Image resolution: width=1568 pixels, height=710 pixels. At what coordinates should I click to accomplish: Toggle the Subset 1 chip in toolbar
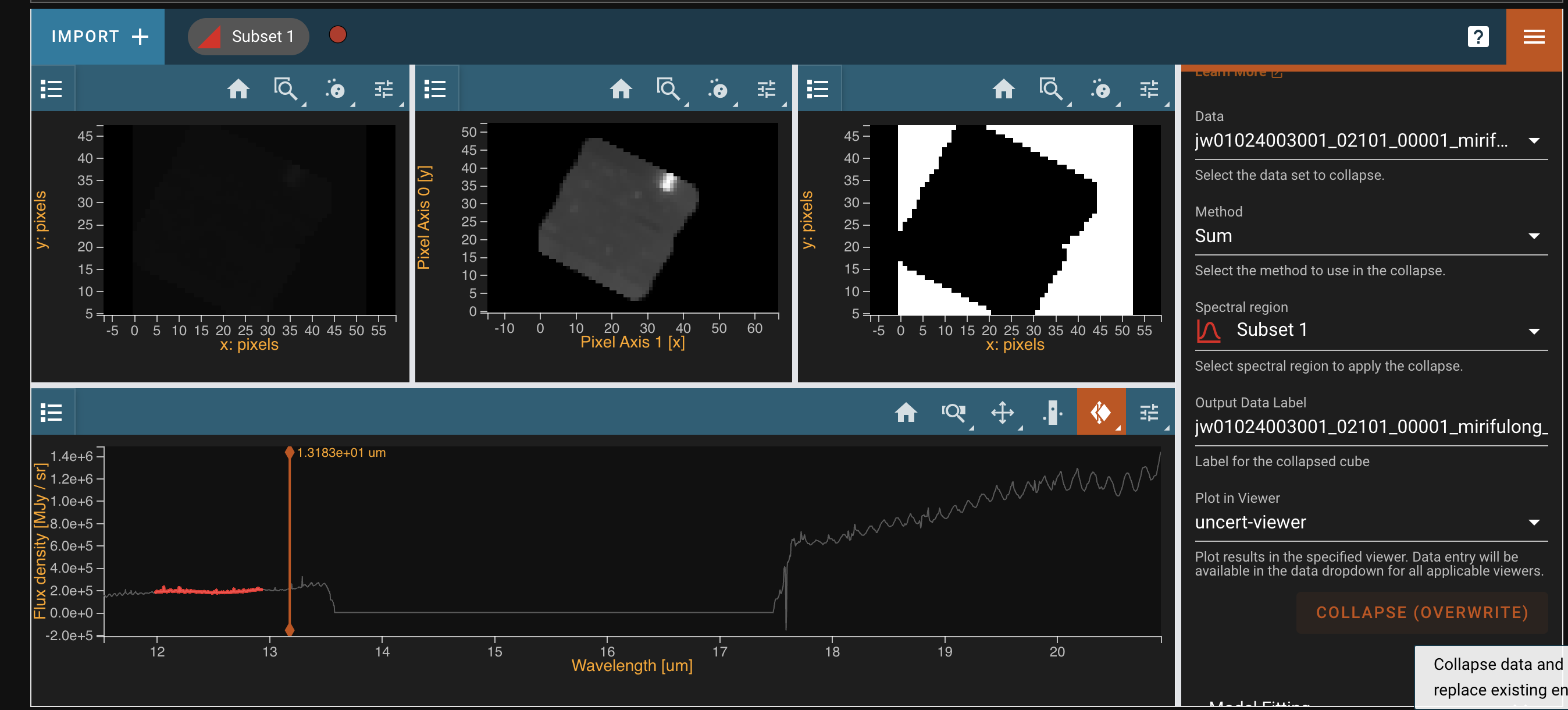coord(248,37)
